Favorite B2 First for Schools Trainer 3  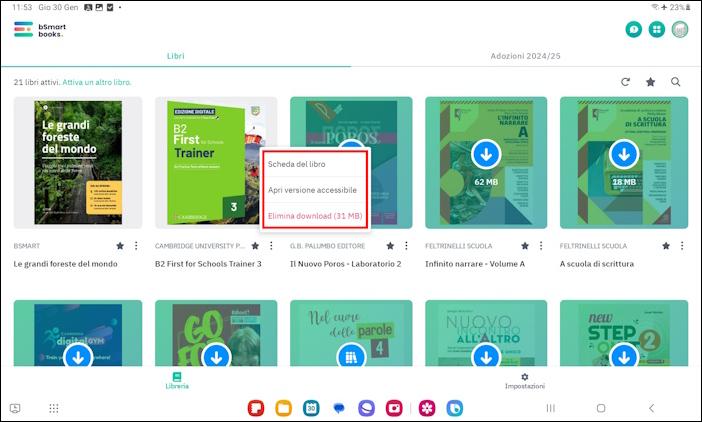pyautogui.click(x=255, y=246)
